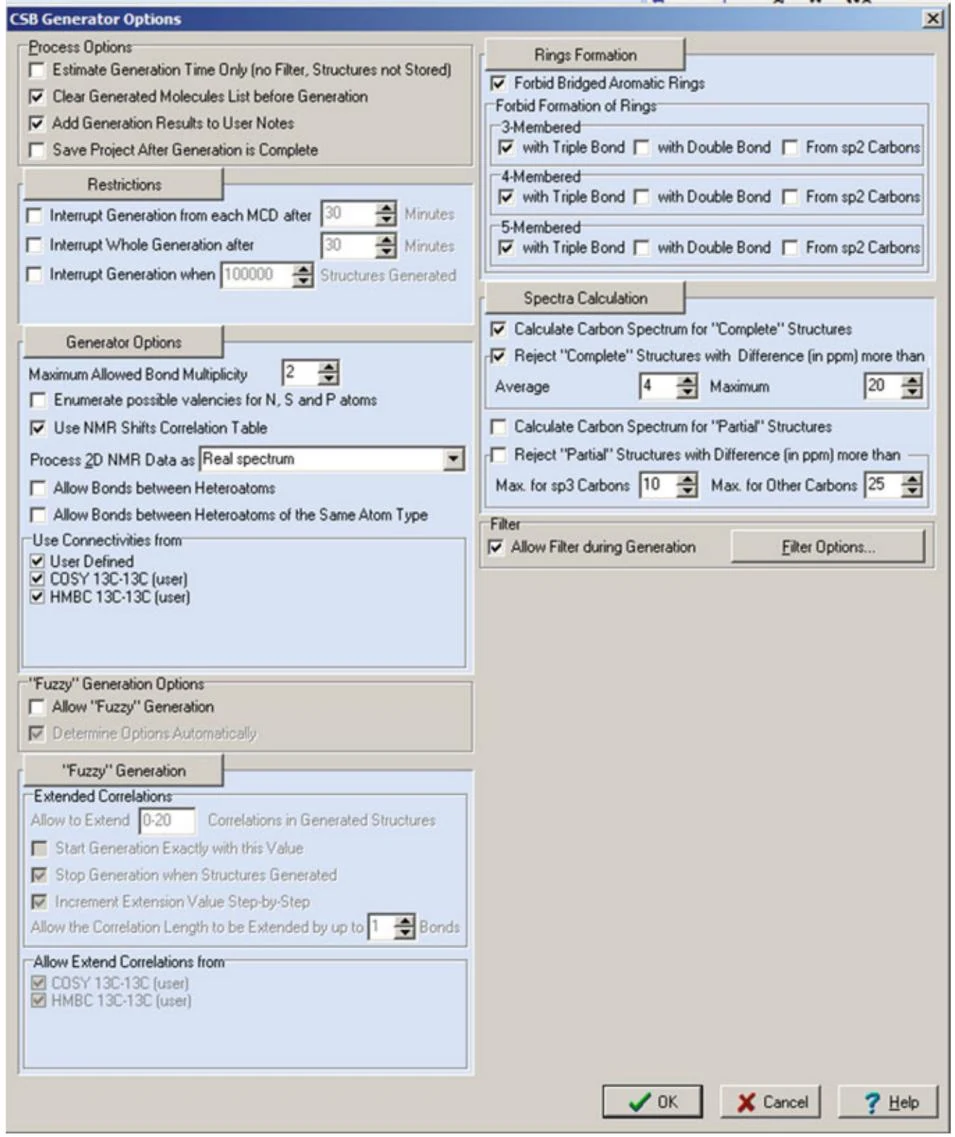
Task: Toggle the Spectra Calculation section header
Action: [x=584, y=298]
